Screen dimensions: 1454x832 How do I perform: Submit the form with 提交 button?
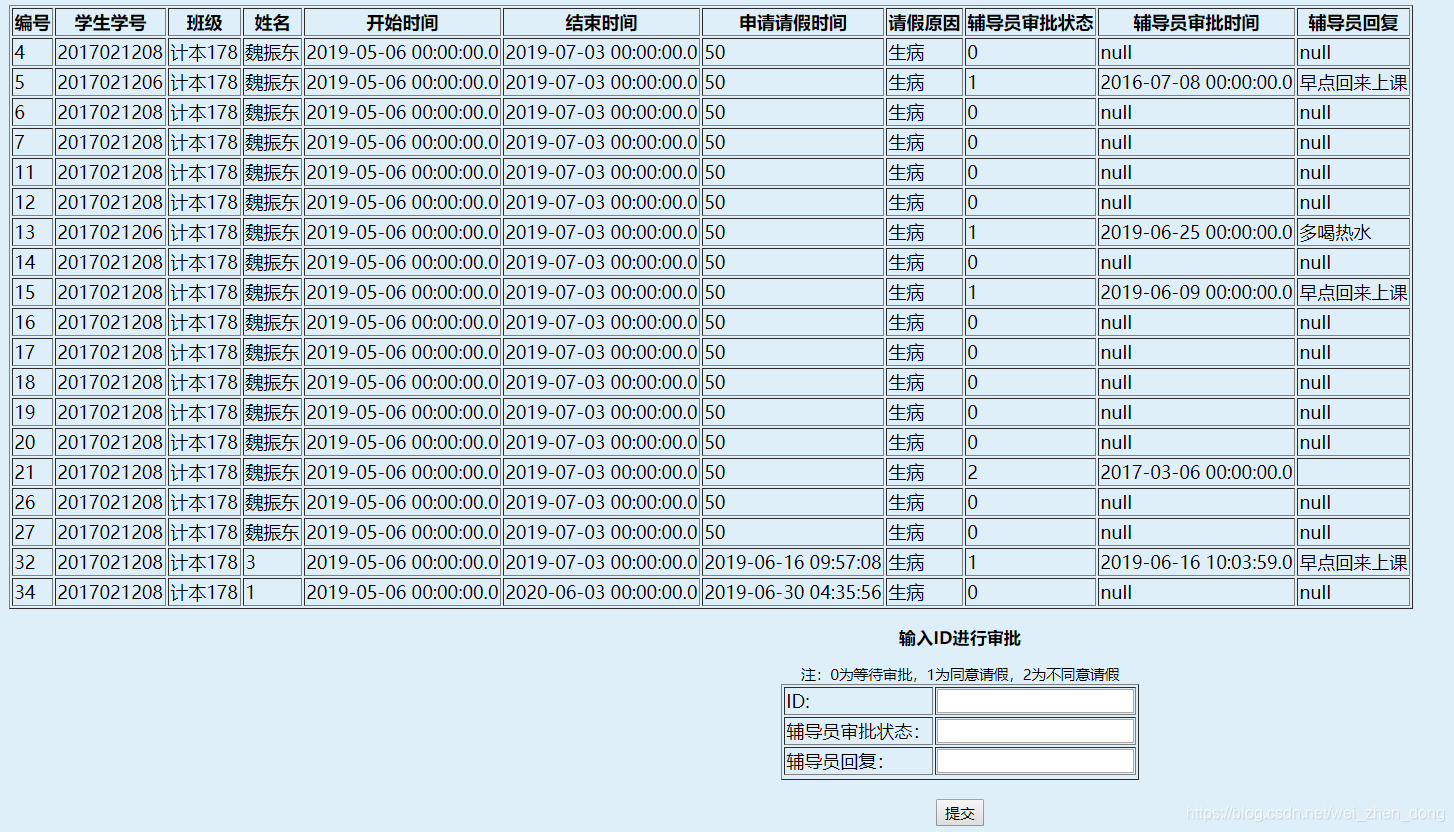pyautogui.click(x=959, y=813)
